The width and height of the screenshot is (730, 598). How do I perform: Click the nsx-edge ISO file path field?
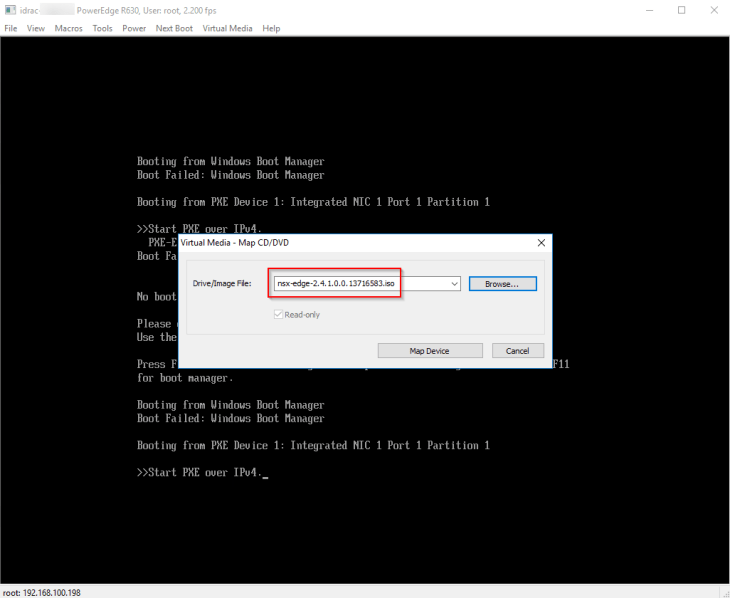(360, 284)
